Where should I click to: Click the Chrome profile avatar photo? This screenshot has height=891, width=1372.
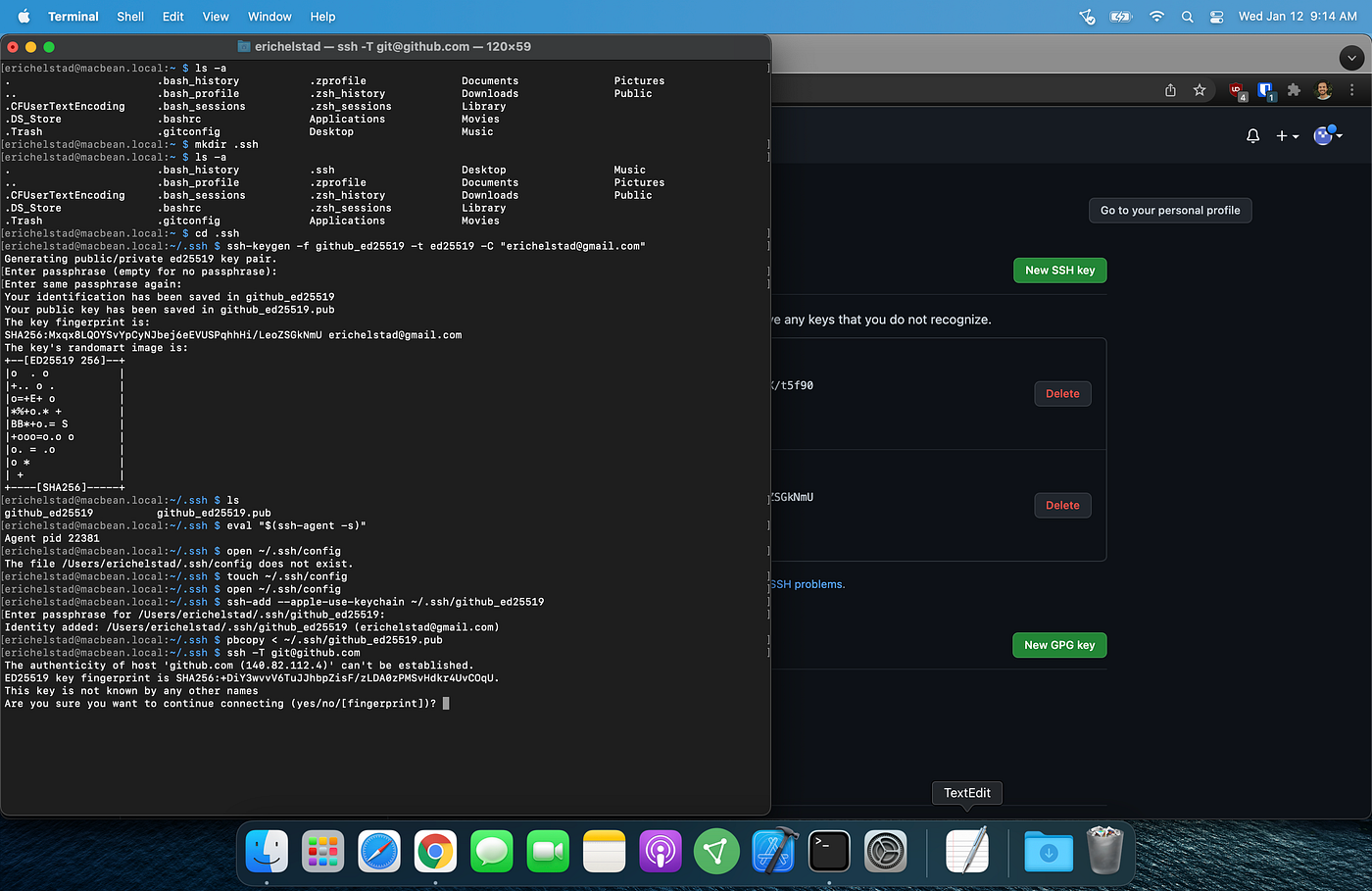1323,90
